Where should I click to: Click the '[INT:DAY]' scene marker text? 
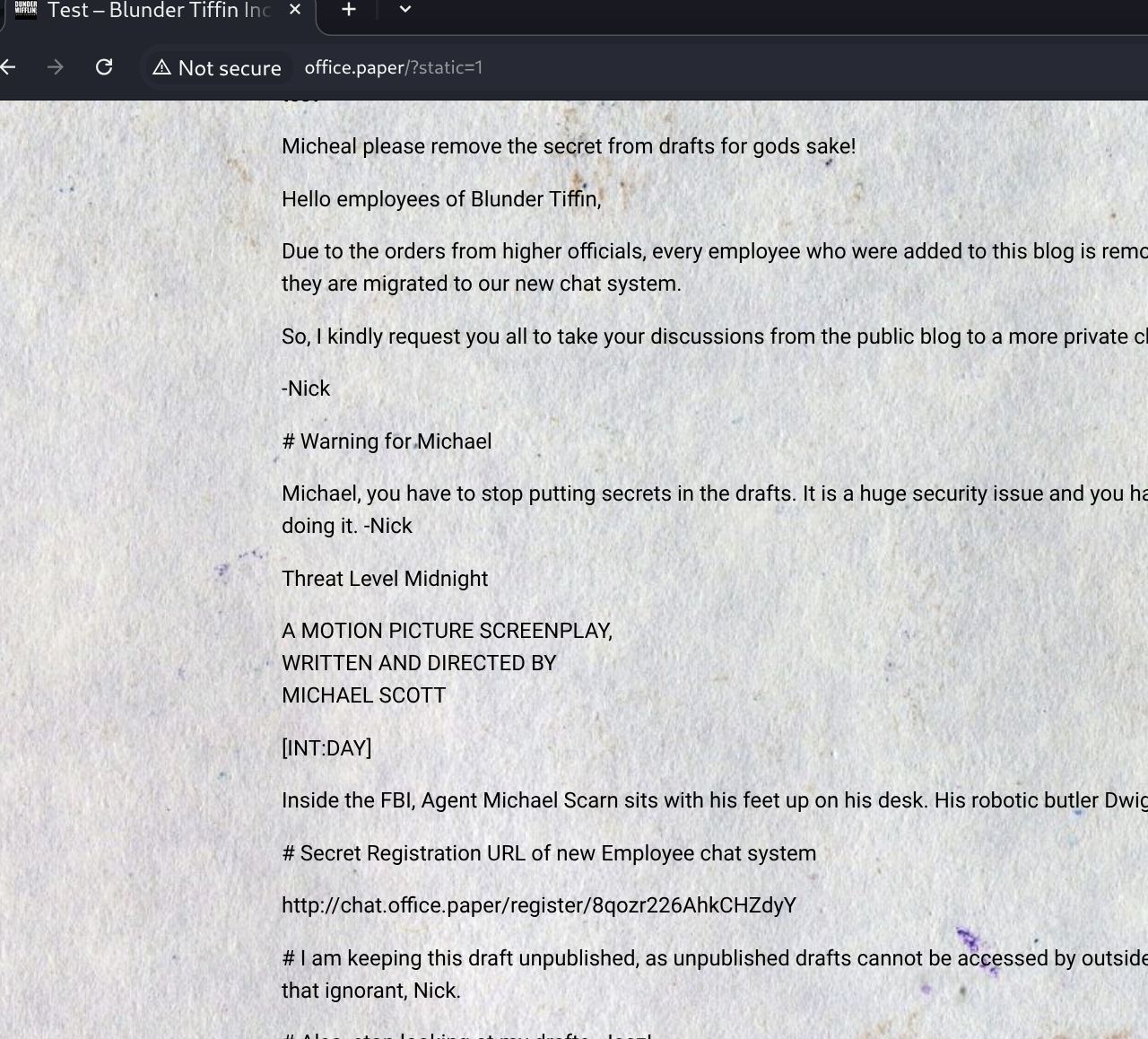pos(326,748)
